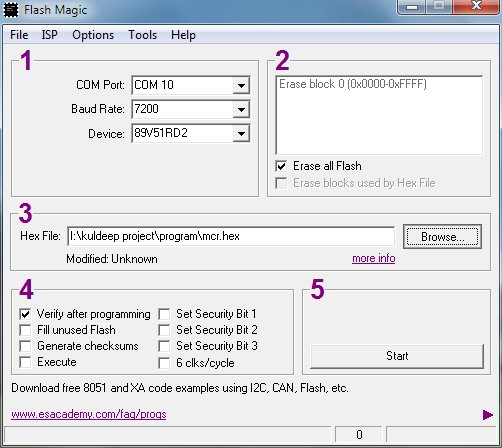Click the disabled maximize button of Flash Magic
The image size is (502, 448).
pos(440,6)
